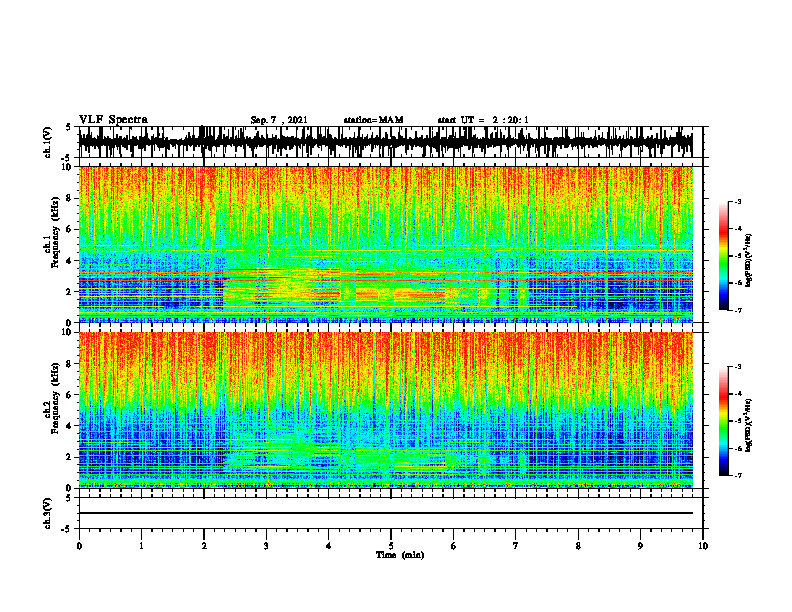
Task: Click the ch.1 frequency tick label "8"
Action: click(69, 198)
